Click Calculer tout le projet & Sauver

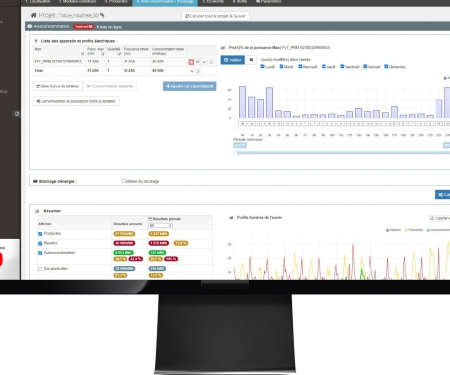(x=215, y=16)
